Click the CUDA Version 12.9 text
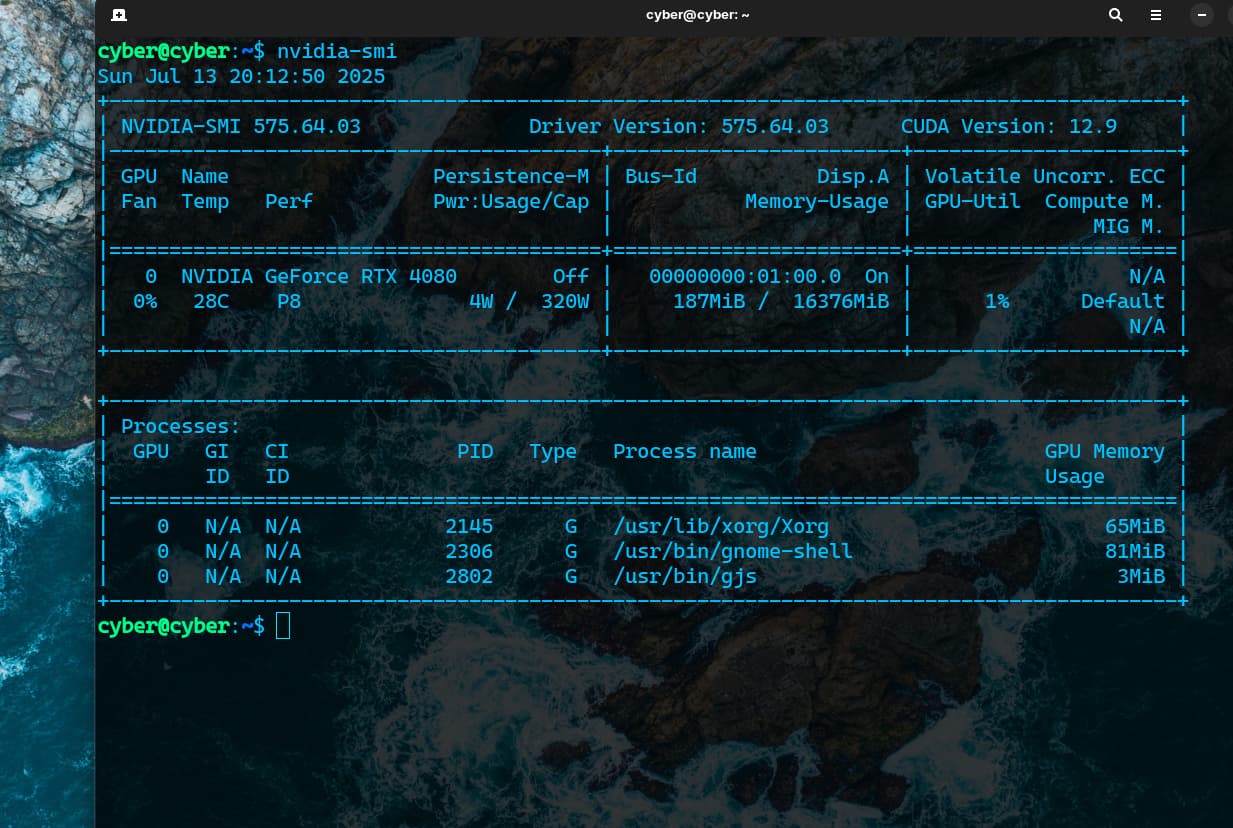The height and width of the screenshot is (828, 1233). click(x=1009, y=127)
